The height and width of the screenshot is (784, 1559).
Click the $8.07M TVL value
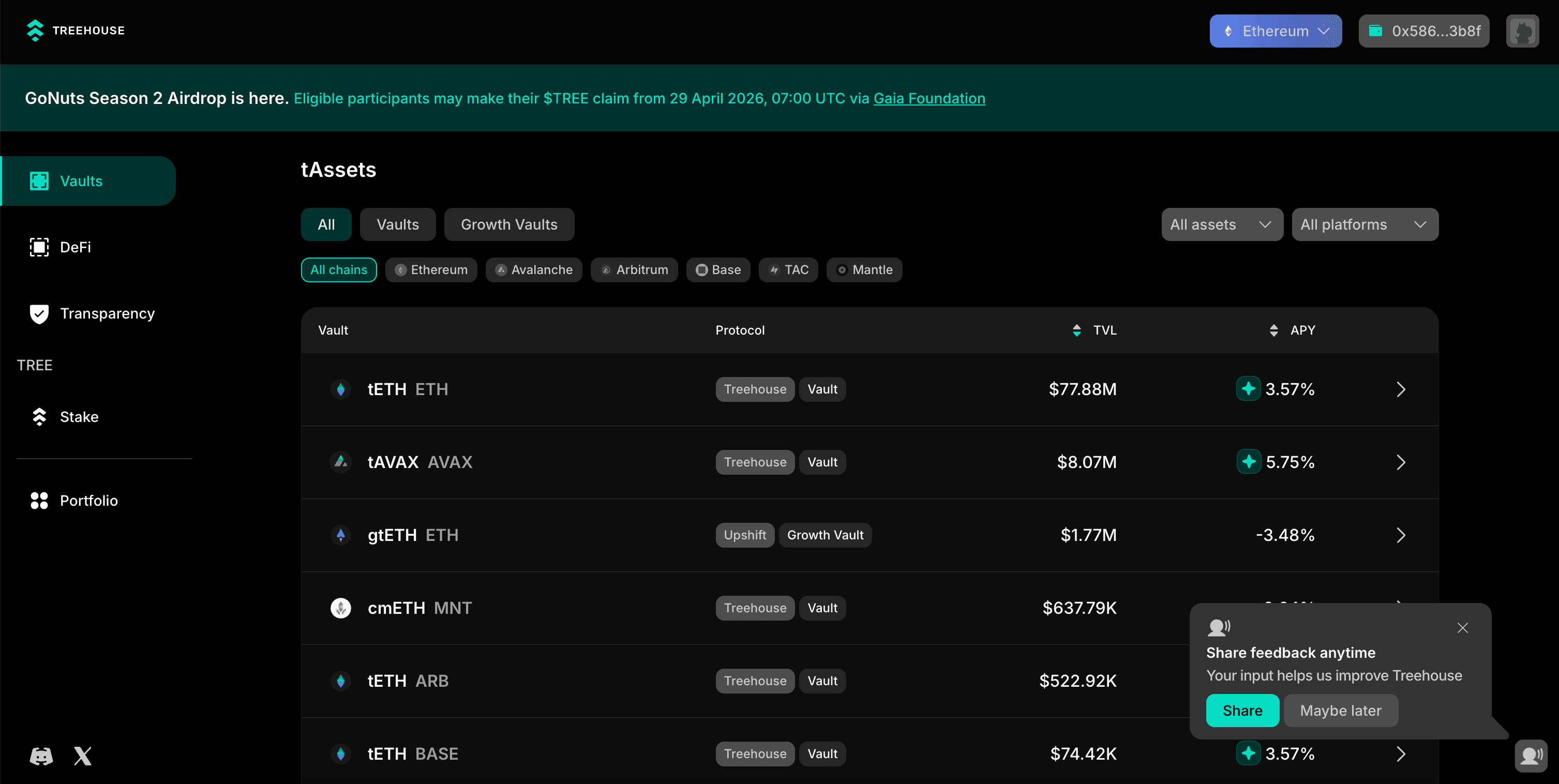[x=1086, y=462]
